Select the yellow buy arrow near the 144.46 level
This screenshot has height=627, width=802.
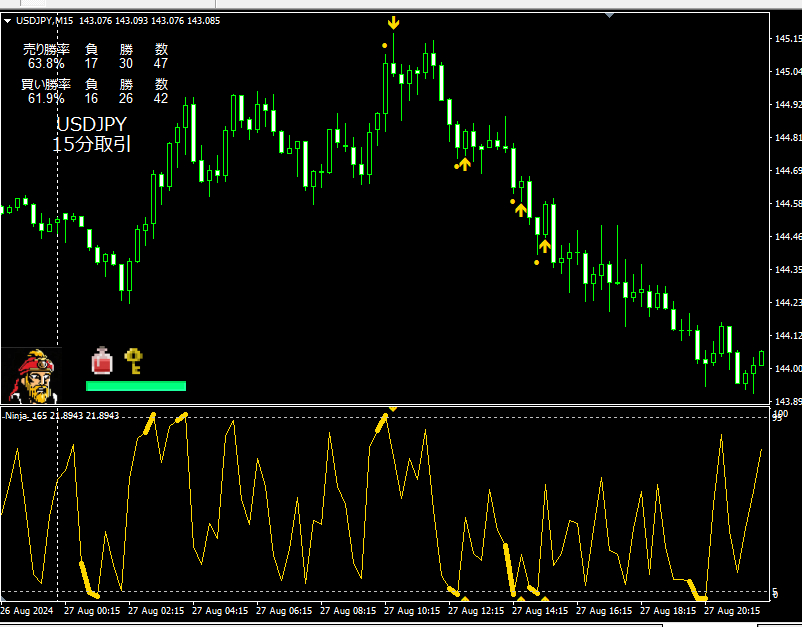pos(545,246)
